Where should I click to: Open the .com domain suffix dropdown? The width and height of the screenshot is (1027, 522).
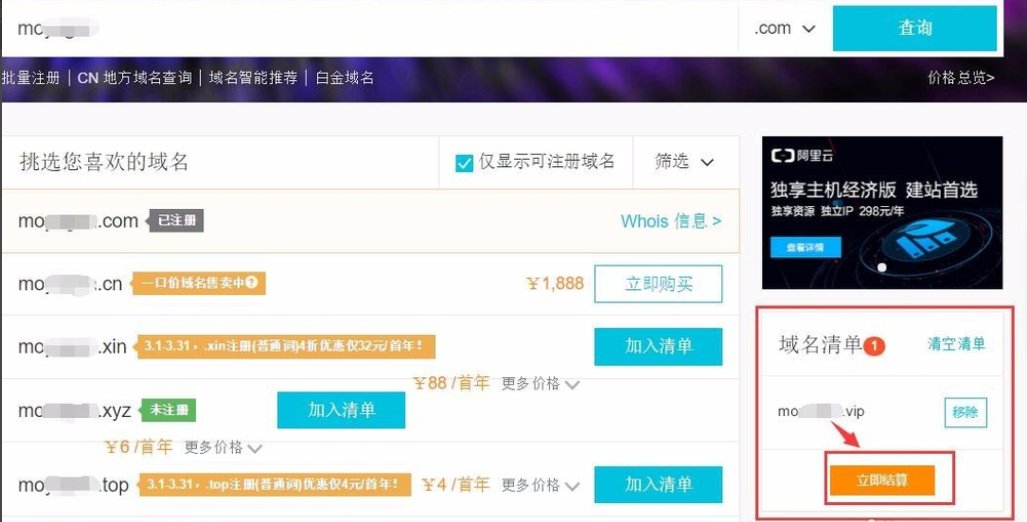[785, 28]
